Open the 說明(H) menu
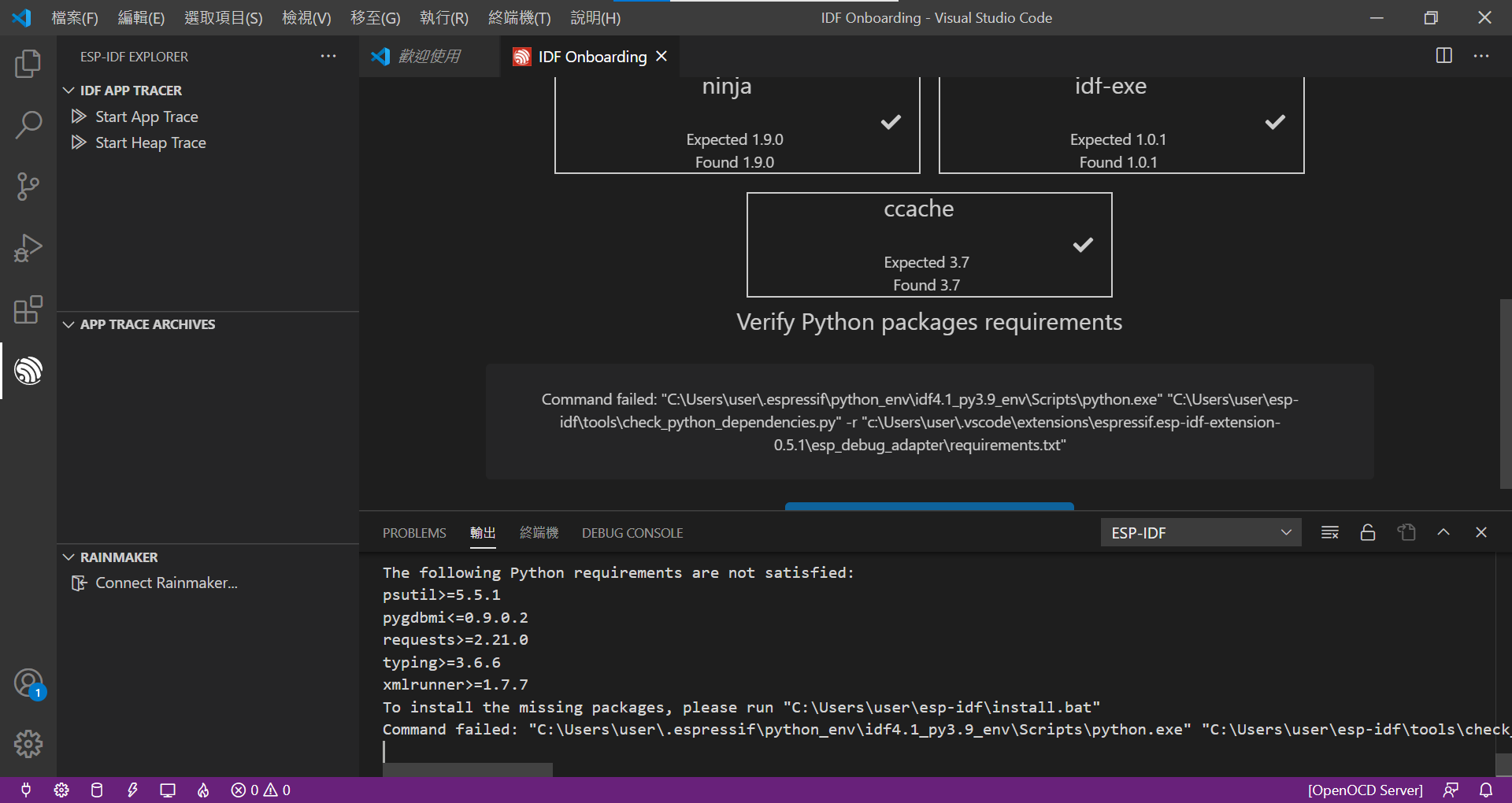Image resolution: width=1512 pixels, height=803 pixels. click(595, 17)
